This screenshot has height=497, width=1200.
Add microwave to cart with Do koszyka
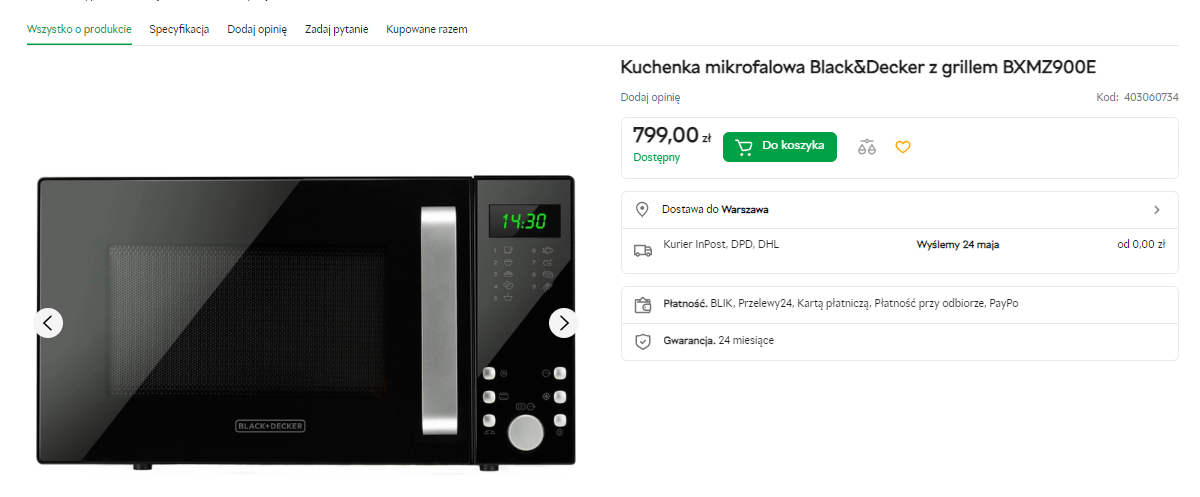pos(780,147)
